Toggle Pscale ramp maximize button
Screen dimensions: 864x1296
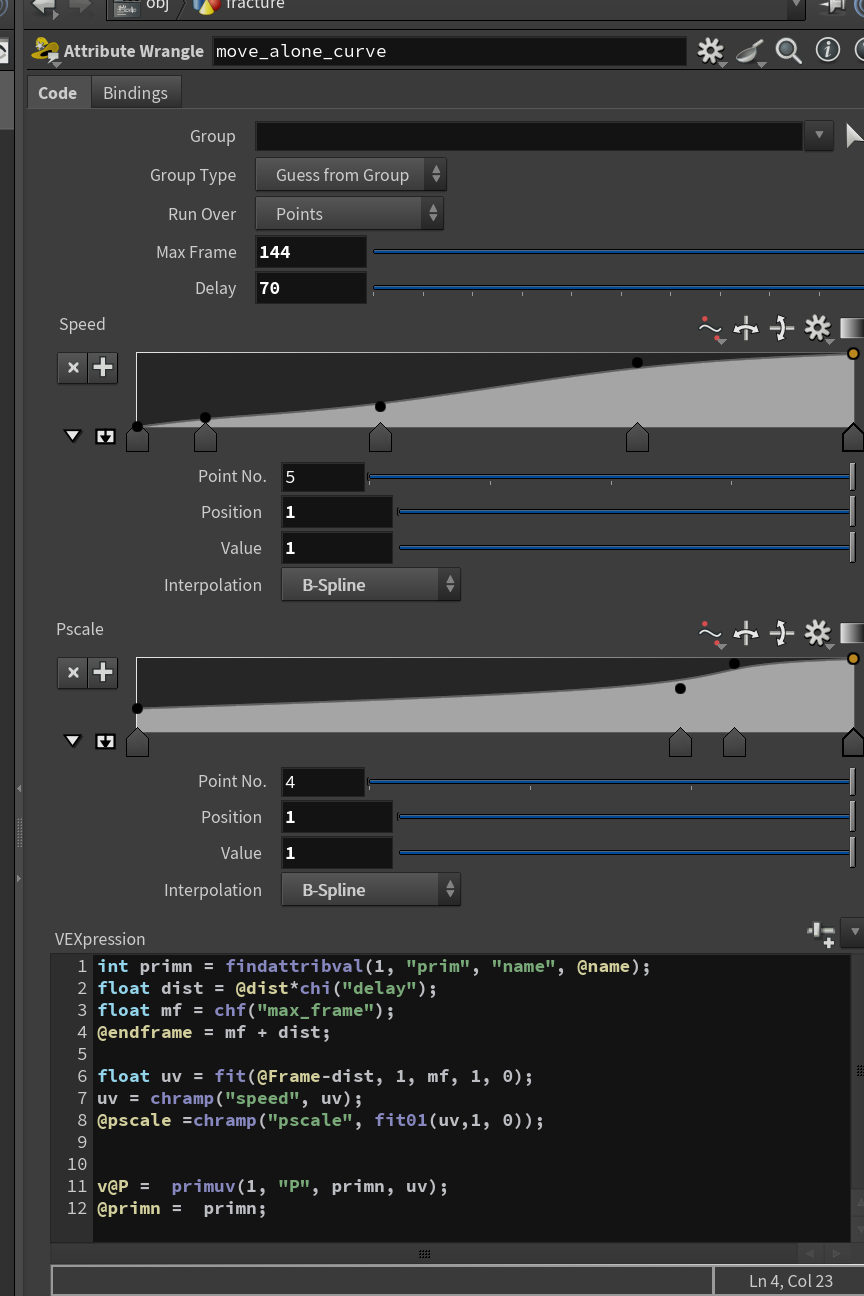105,741
